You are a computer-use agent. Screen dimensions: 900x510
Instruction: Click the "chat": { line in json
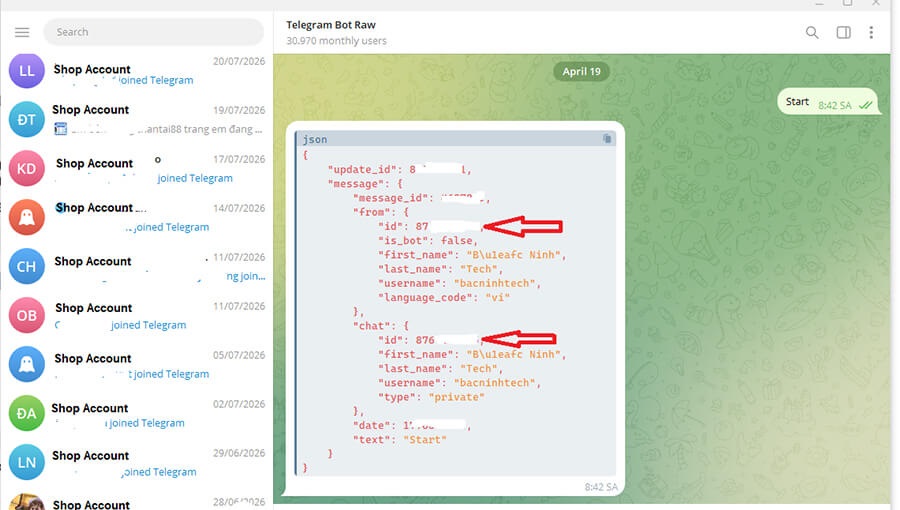point(381,325)
